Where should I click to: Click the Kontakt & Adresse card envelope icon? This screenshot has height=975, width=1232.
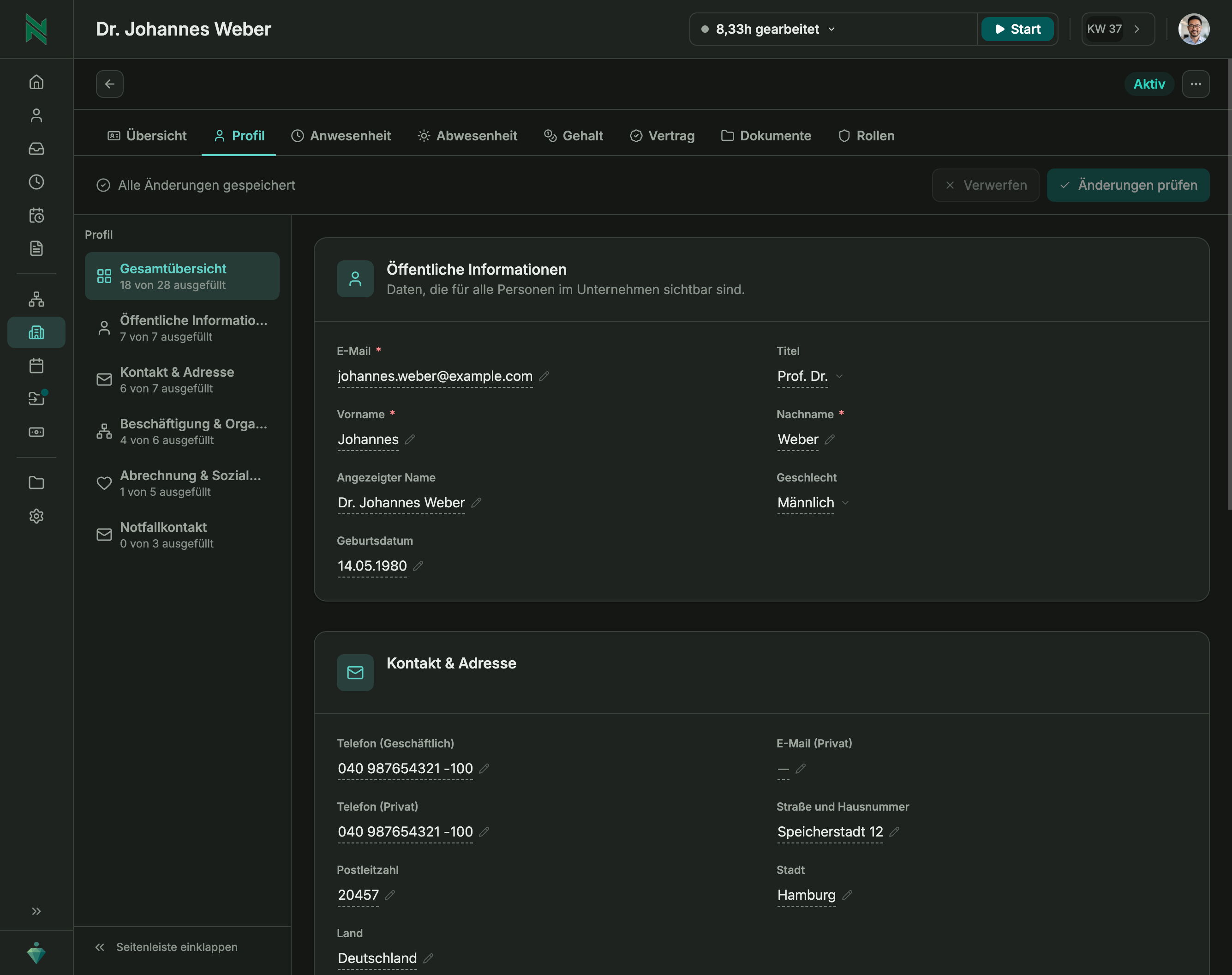click(x=355, y=673)
